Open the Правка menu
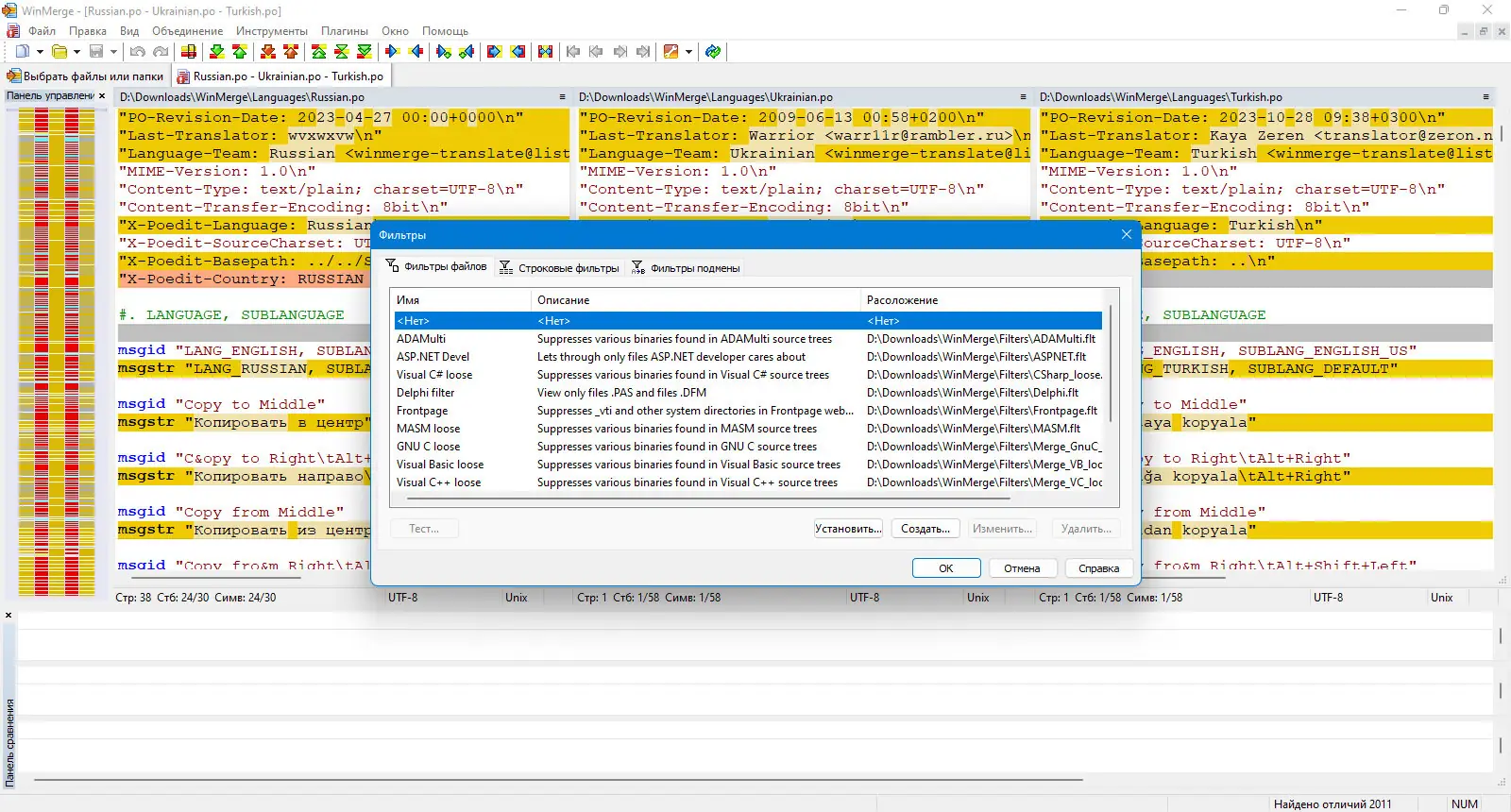Screen dimensions: 1511x812 tap(88, 31)
